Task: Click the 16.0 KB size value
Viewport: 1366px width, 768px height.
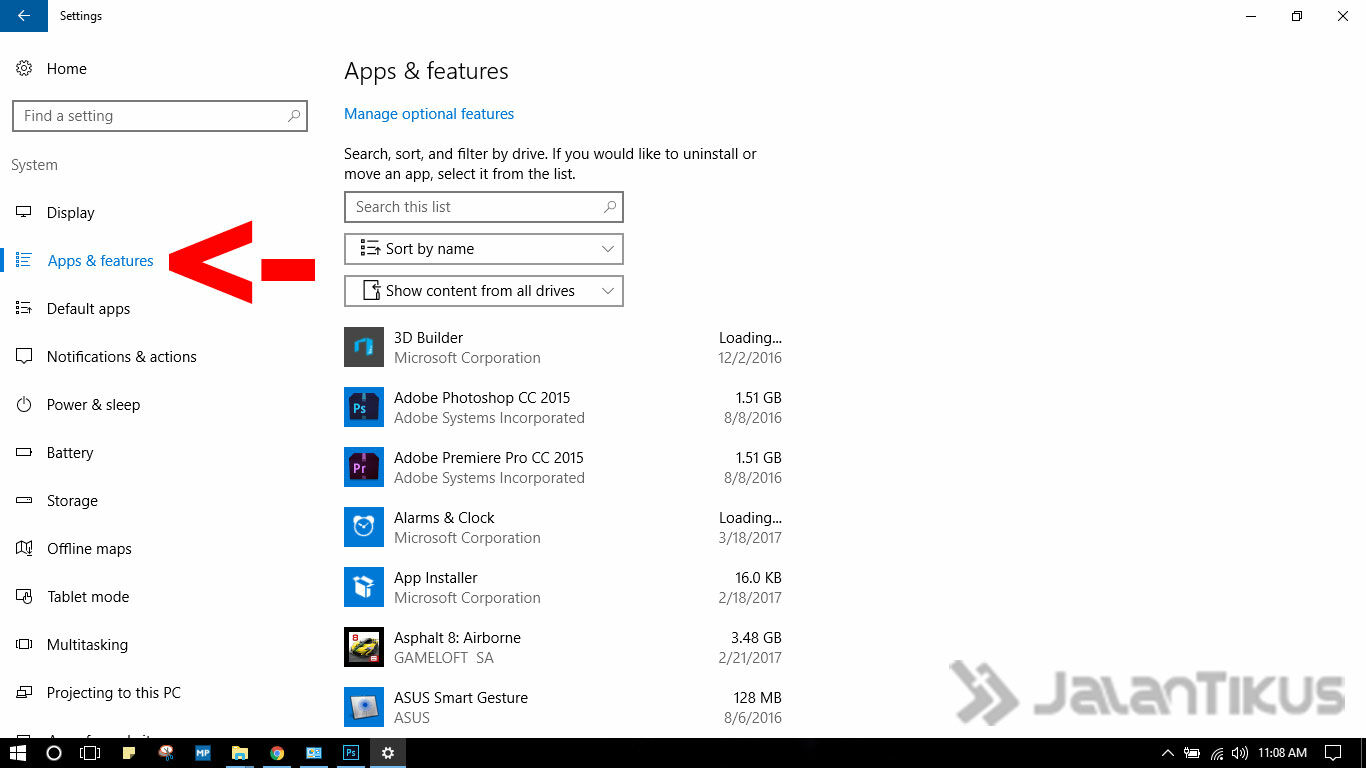Action: tap(758, 578)
